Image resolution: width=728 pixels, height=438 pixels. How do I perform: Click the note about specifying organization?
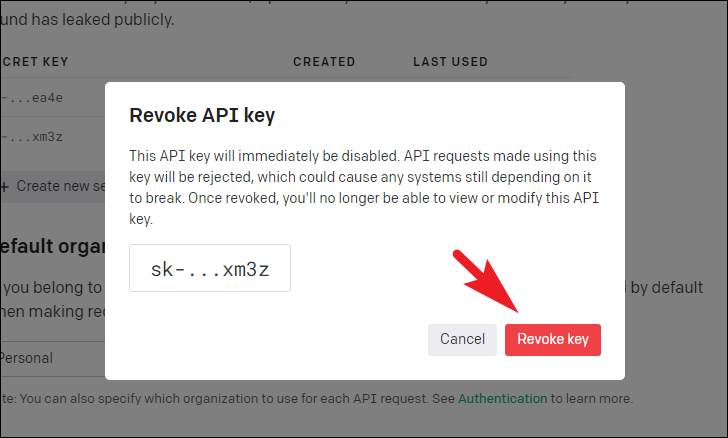tap(317, 399)
